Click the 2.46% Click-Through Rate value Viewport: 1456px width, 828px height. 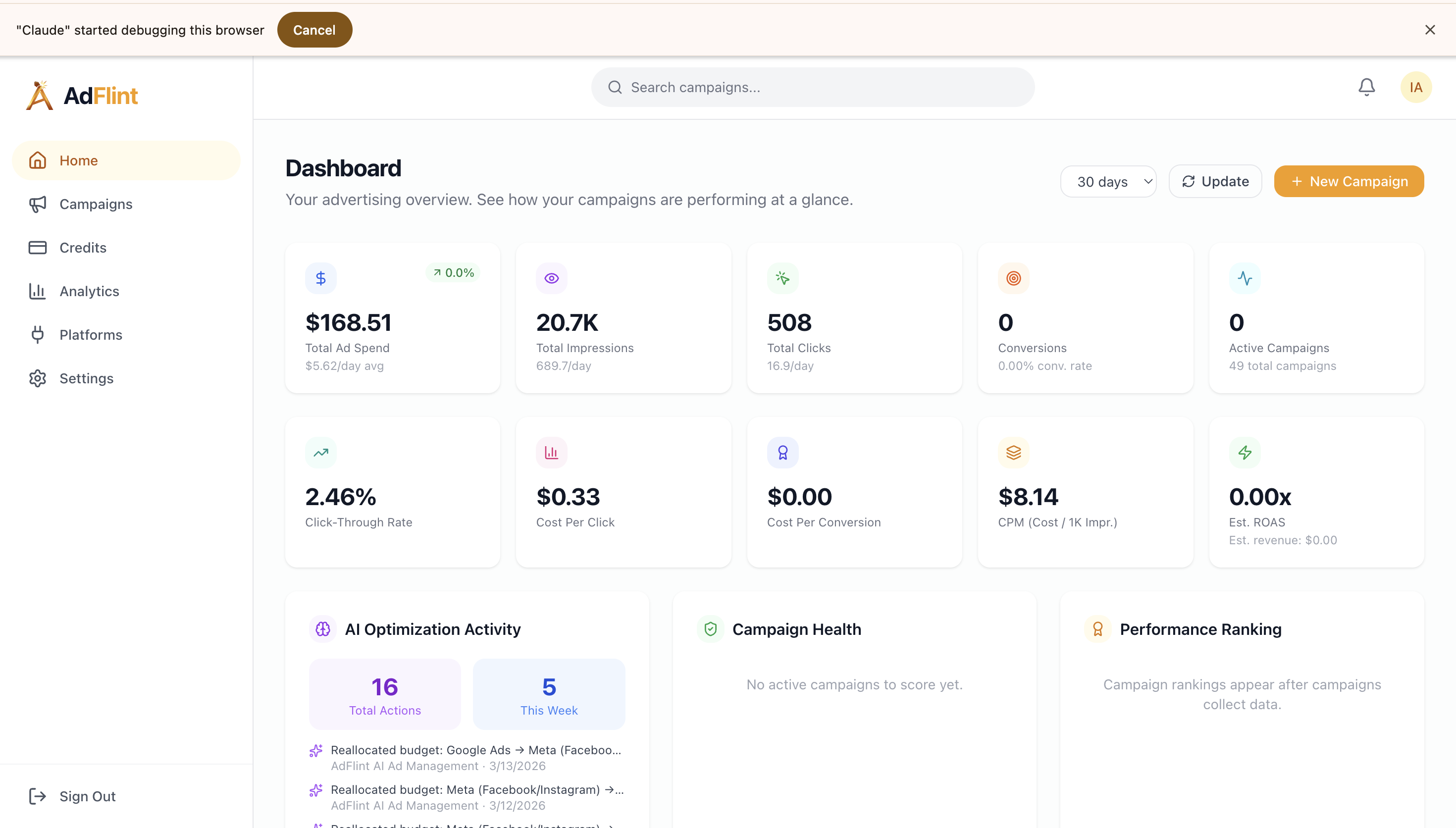point(341,497)
